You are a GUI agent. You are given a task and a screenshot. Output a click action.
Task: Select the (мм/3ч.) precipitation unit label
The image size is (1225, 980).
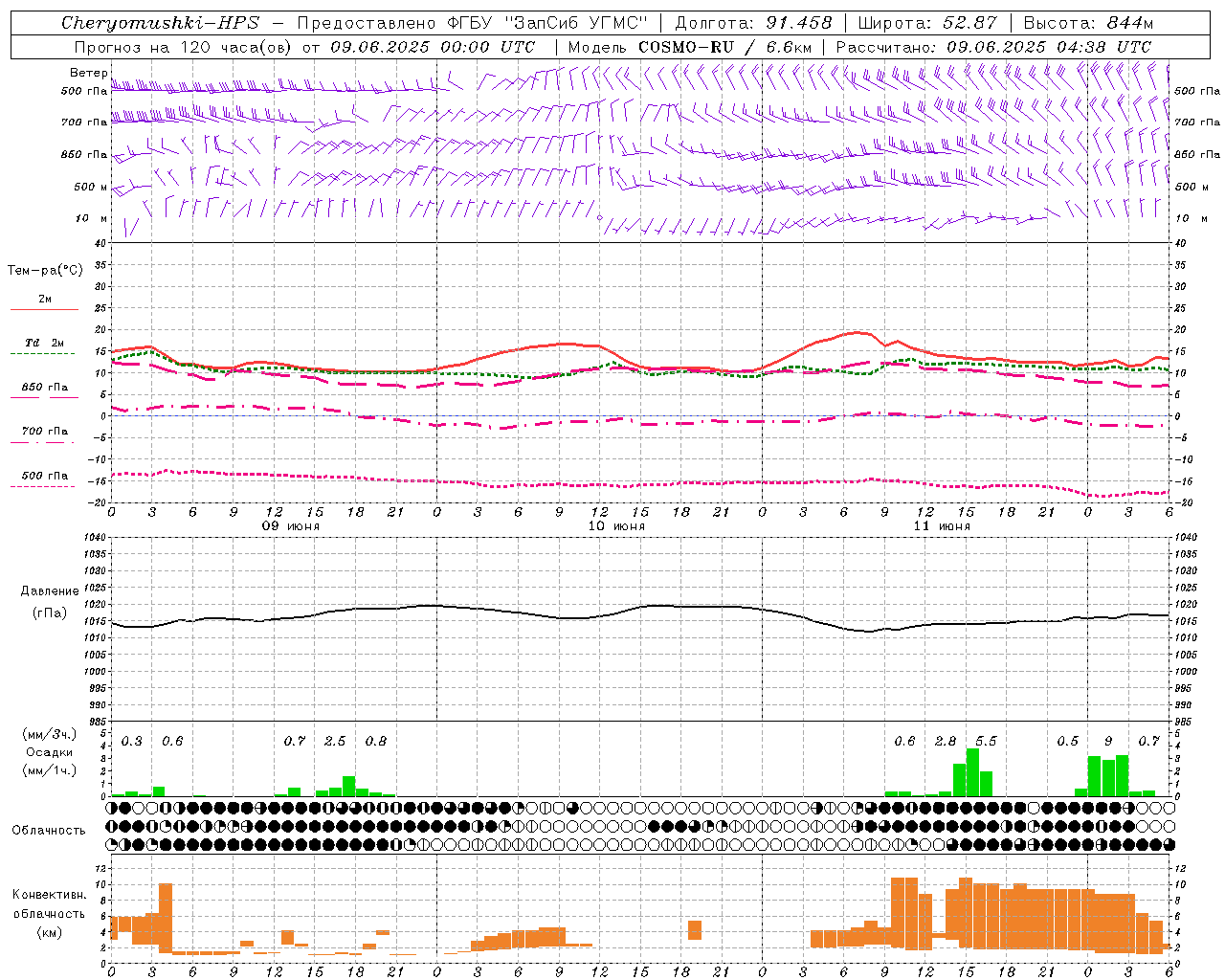(49, 735)
